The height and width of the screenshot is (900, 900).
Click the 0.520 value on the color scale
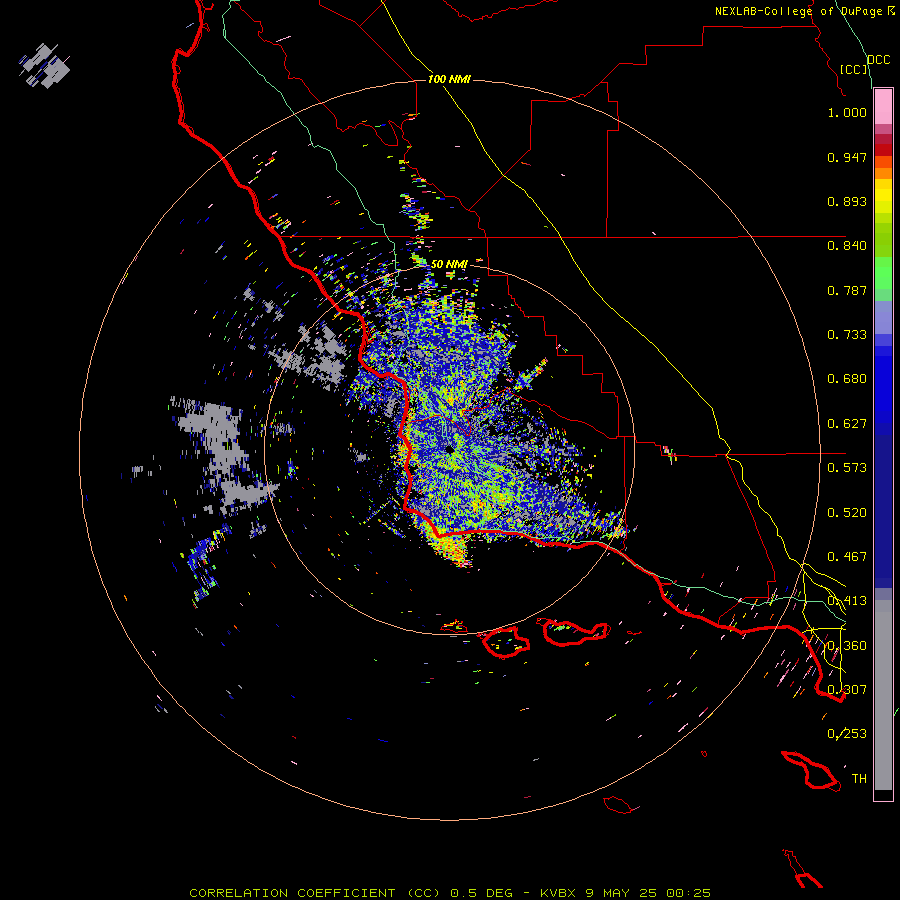click(x=847, y=513)
